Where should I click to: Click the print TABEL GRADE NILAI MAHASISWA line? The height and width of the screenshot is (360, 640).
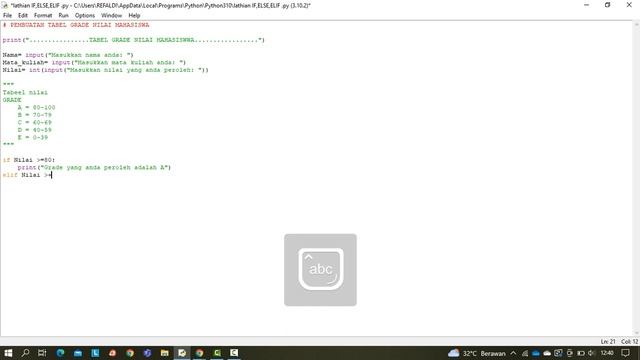pos(133,40)
